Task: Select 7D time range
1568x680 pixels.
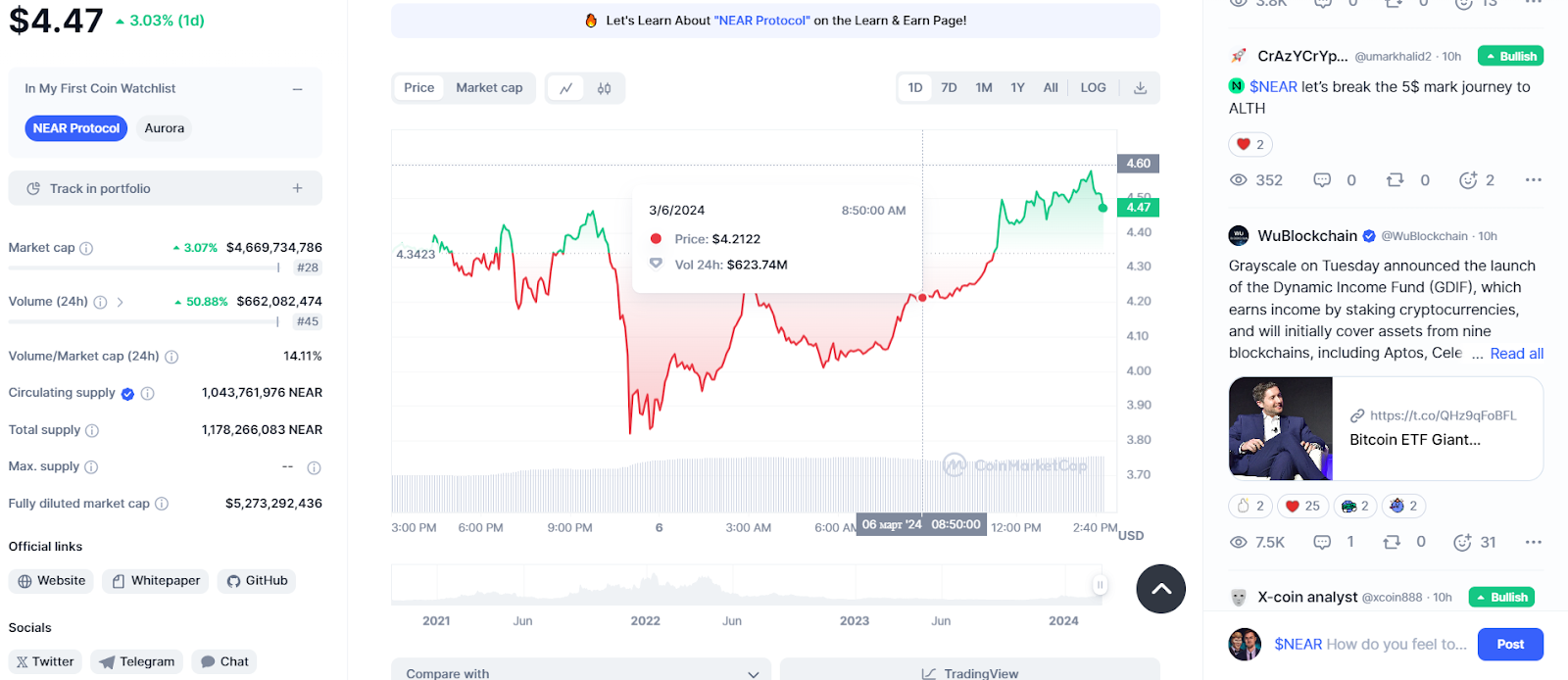Action: pyautogui.click(x=949, y=88)
